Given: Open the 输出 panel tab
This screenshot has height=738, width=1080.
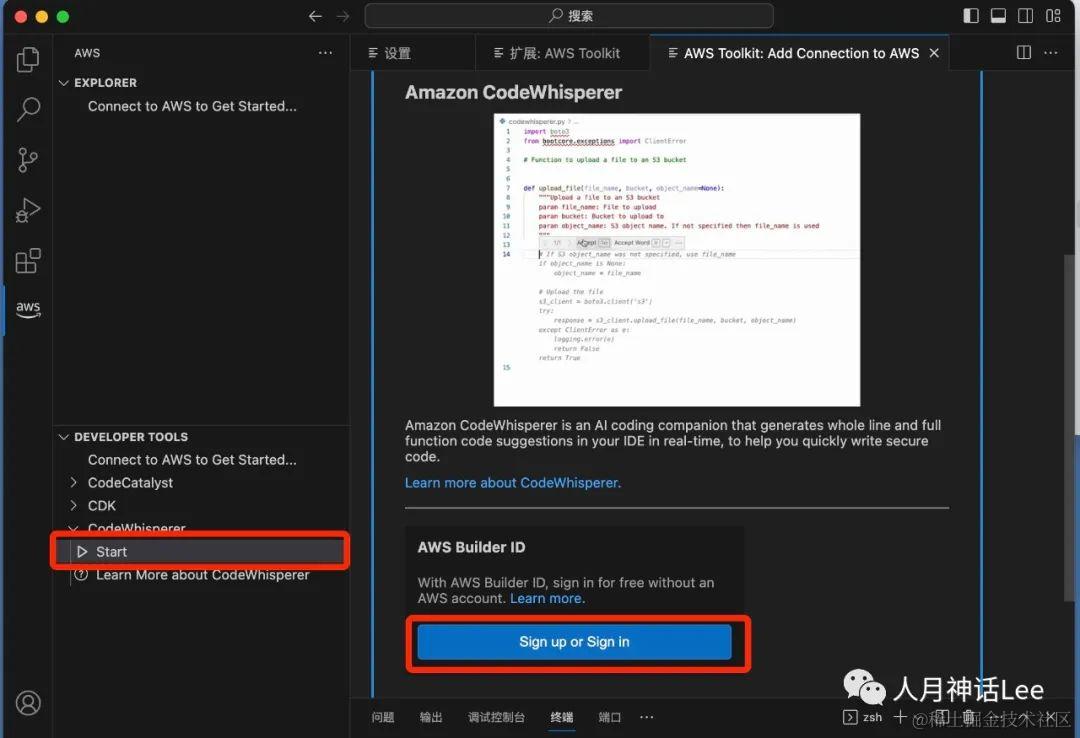Looking at the screenshot, I should pyautogui.click(x=431, y=717).
